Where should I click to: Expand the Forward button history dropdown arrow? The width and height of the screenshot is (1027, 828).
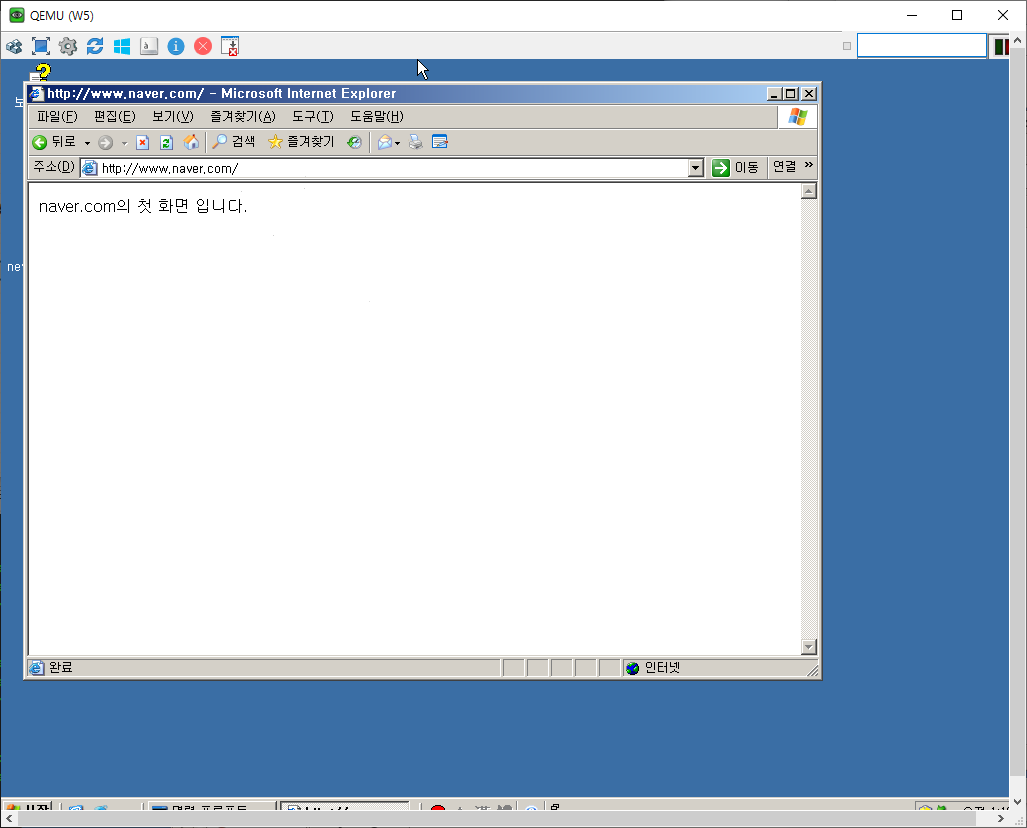pyautogui.click(x=124, y=143)
